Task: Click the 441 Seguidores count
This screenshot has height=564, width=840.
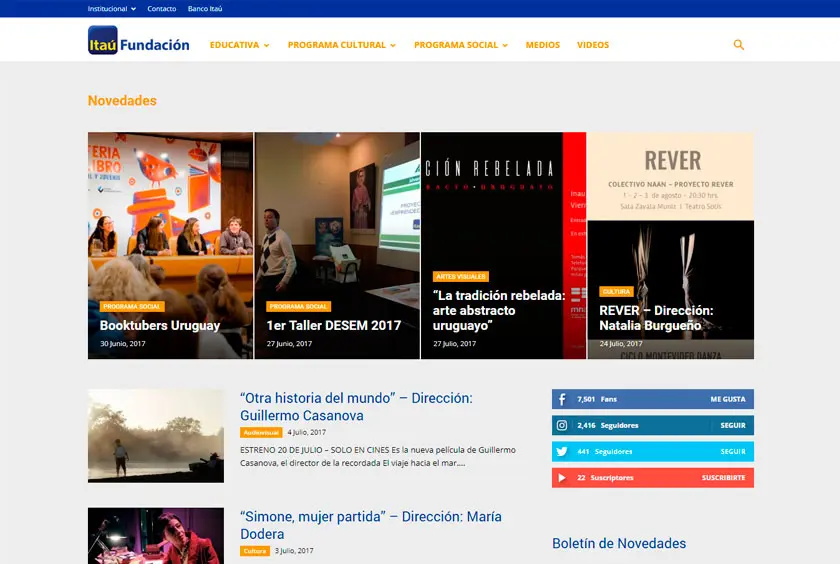Action: pyautogui.click(x=604, y=452)
